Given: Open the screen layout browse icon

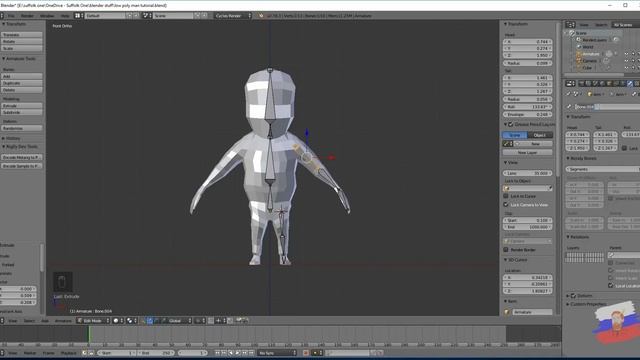Looking at the screenshot, I should (x=78, y=16).
